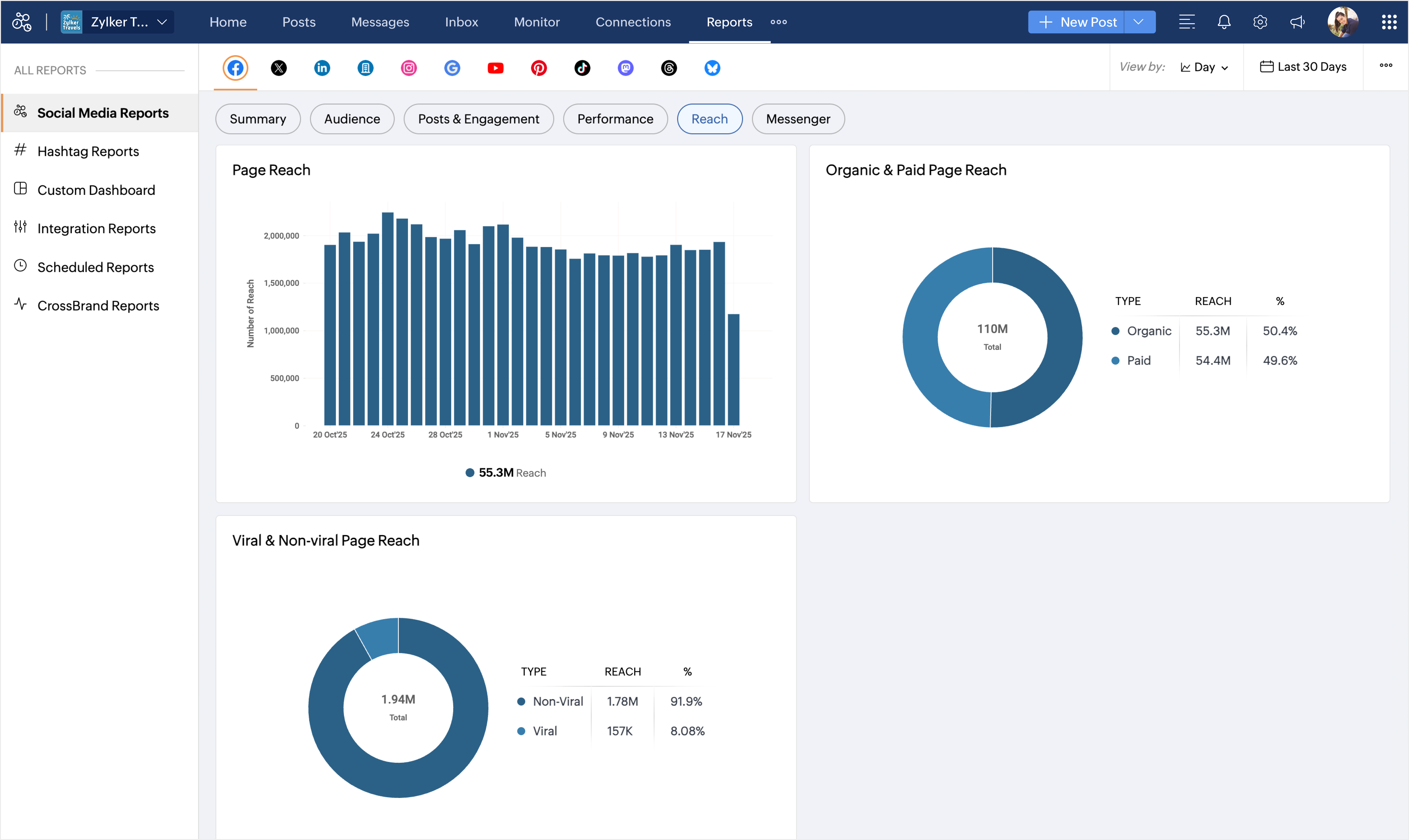Open the apps grid launcher
This screenshot has height=840, width=1409.
[x=1389, y=22]
